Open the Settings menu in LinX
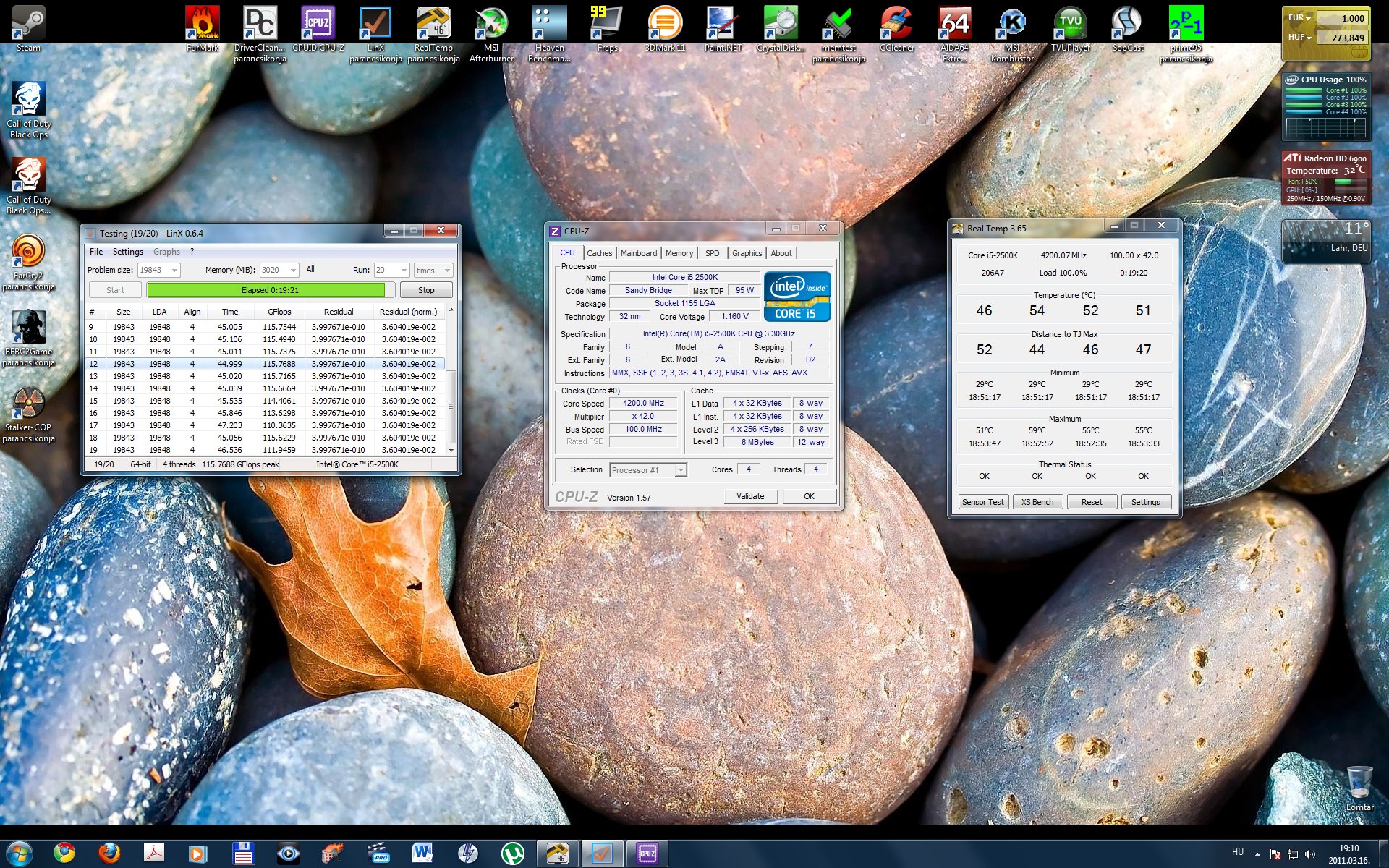Screen dimensions: 1389x868 tap(127, 252)
